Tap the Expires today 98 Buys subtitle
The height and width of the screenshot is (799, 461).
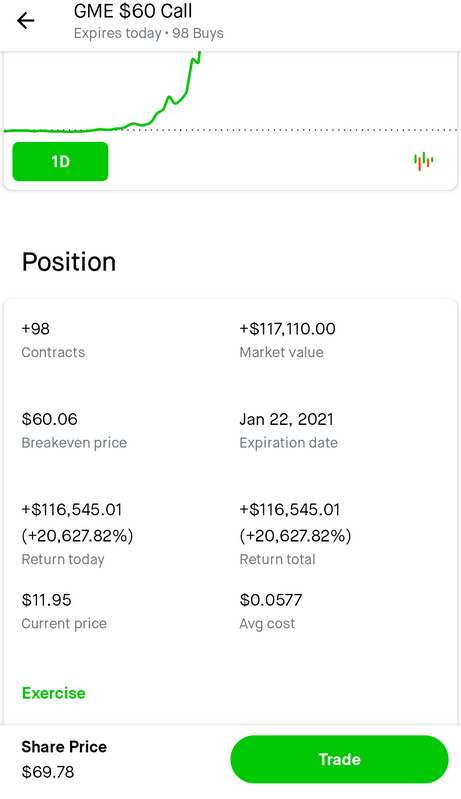point(149,33)
